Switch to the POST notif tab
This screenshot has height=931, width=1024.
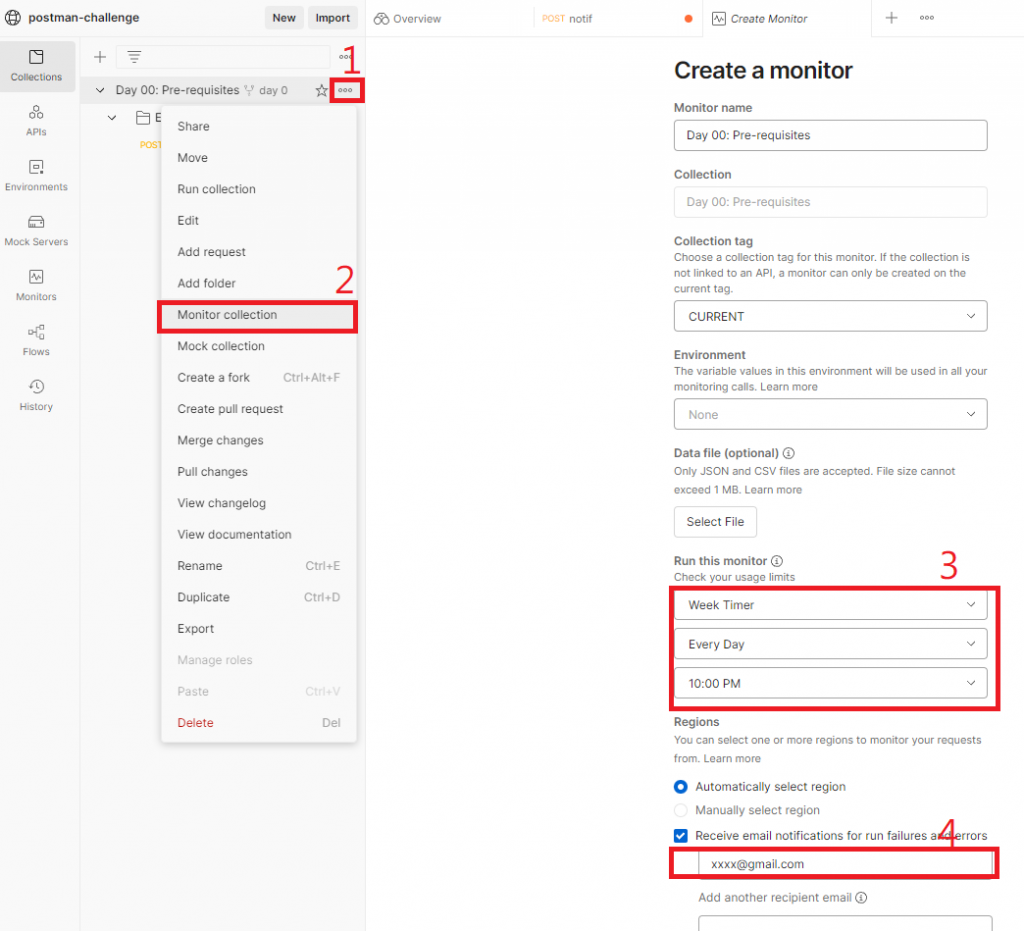click(617, 18)
